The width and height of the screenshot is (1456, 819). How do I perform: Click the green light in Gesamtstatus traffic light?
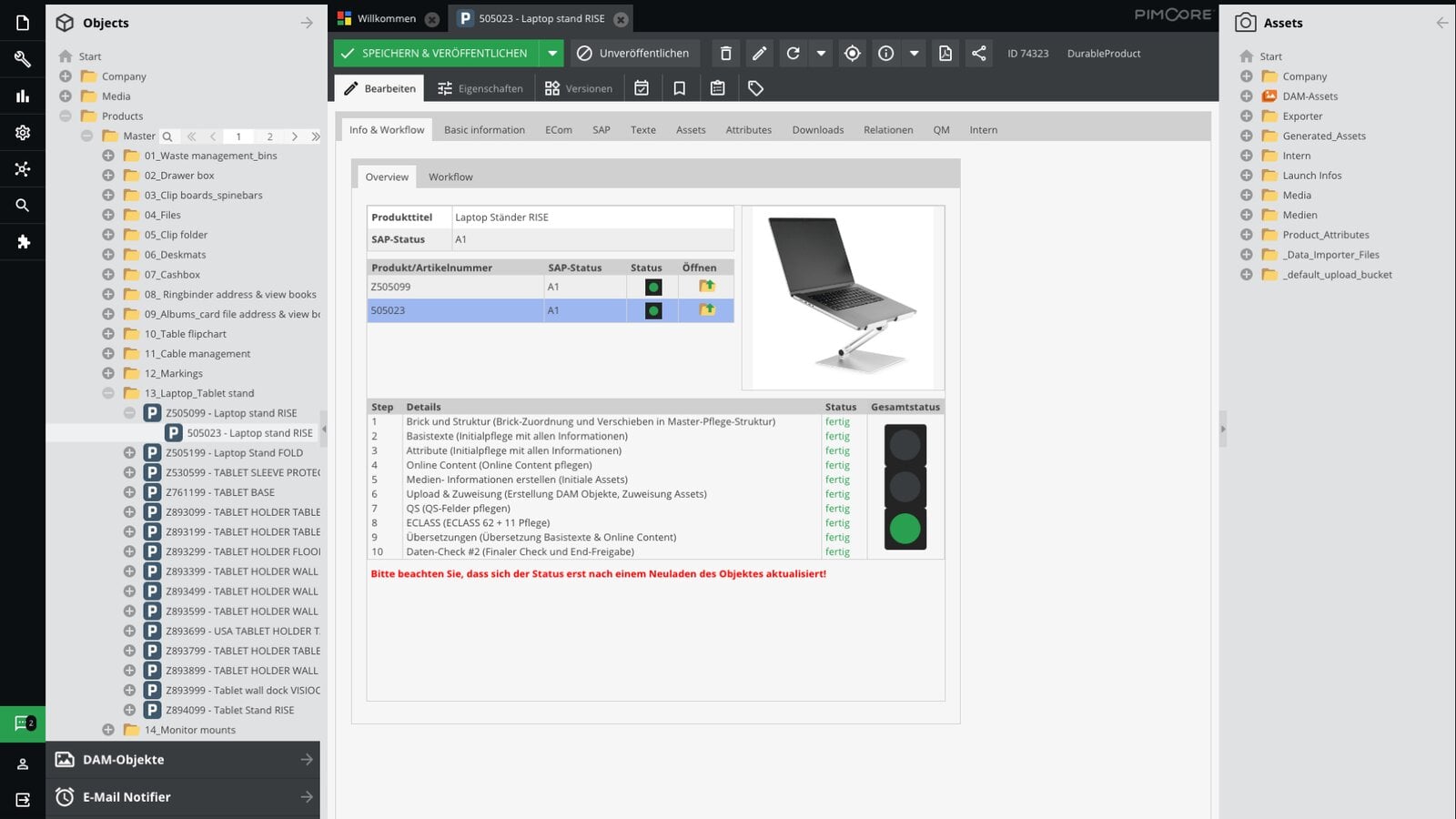click(905, 529)
